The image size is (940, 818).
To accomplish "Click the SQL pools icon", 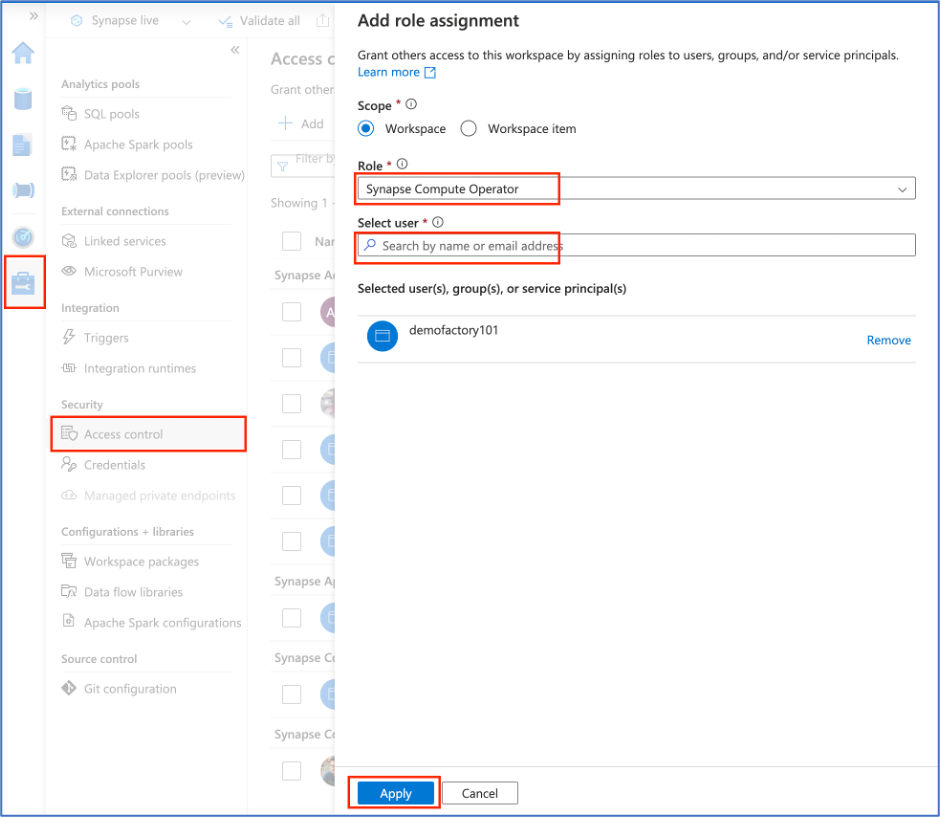I will point(69,113).
